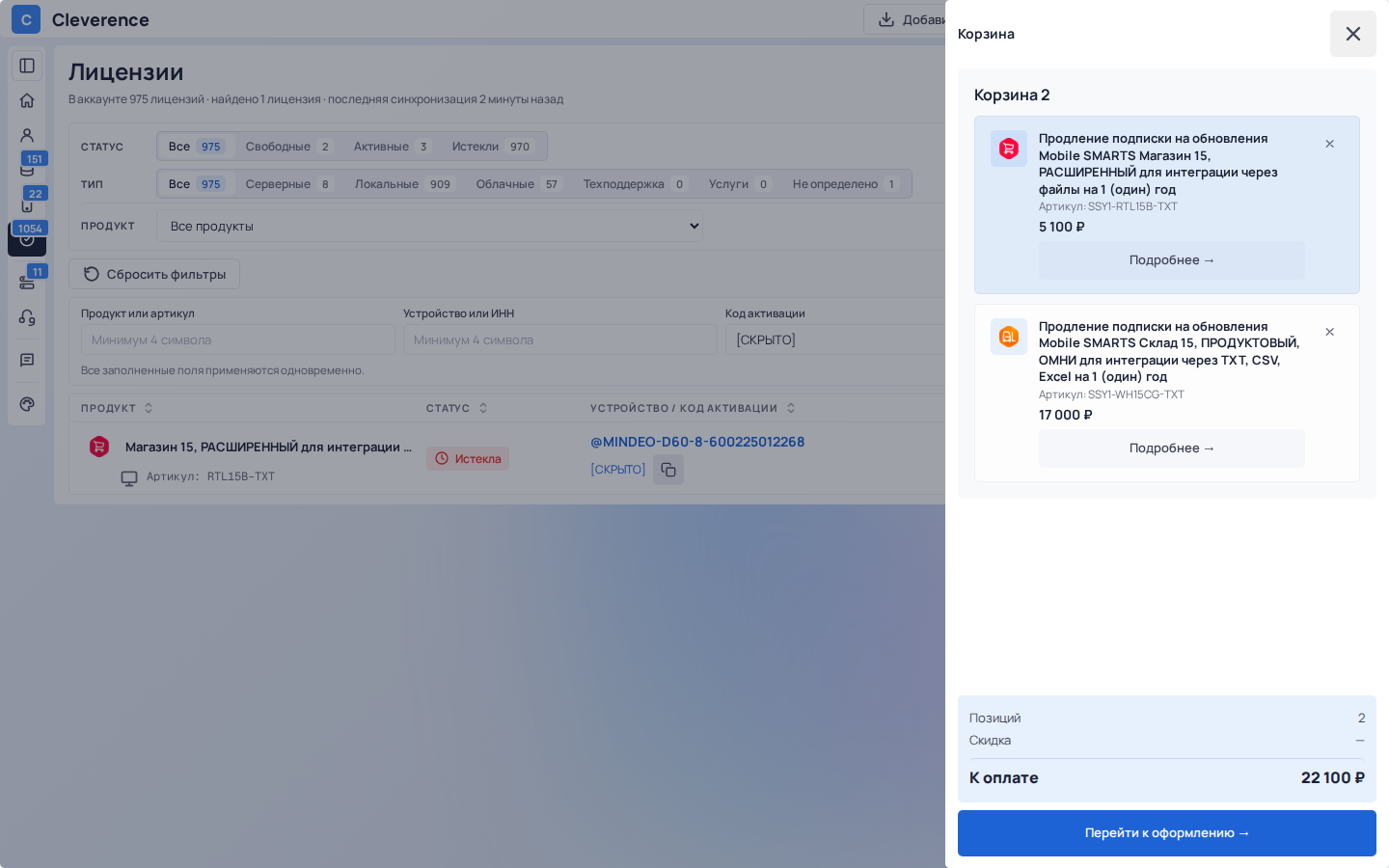1389x868 pixels.
Task: Select the Активные status filter
Action: 391,147
